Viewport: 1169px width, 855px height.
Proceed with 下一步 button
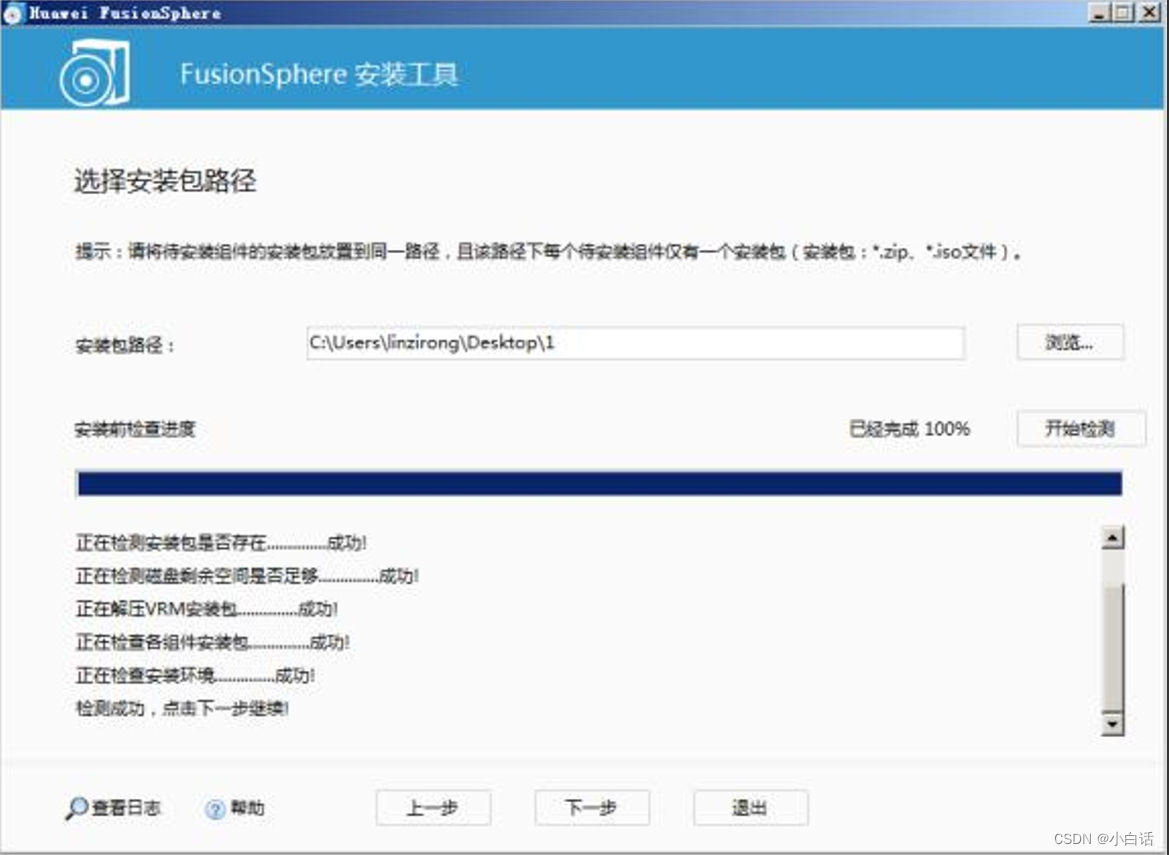[x=592, y=808]
